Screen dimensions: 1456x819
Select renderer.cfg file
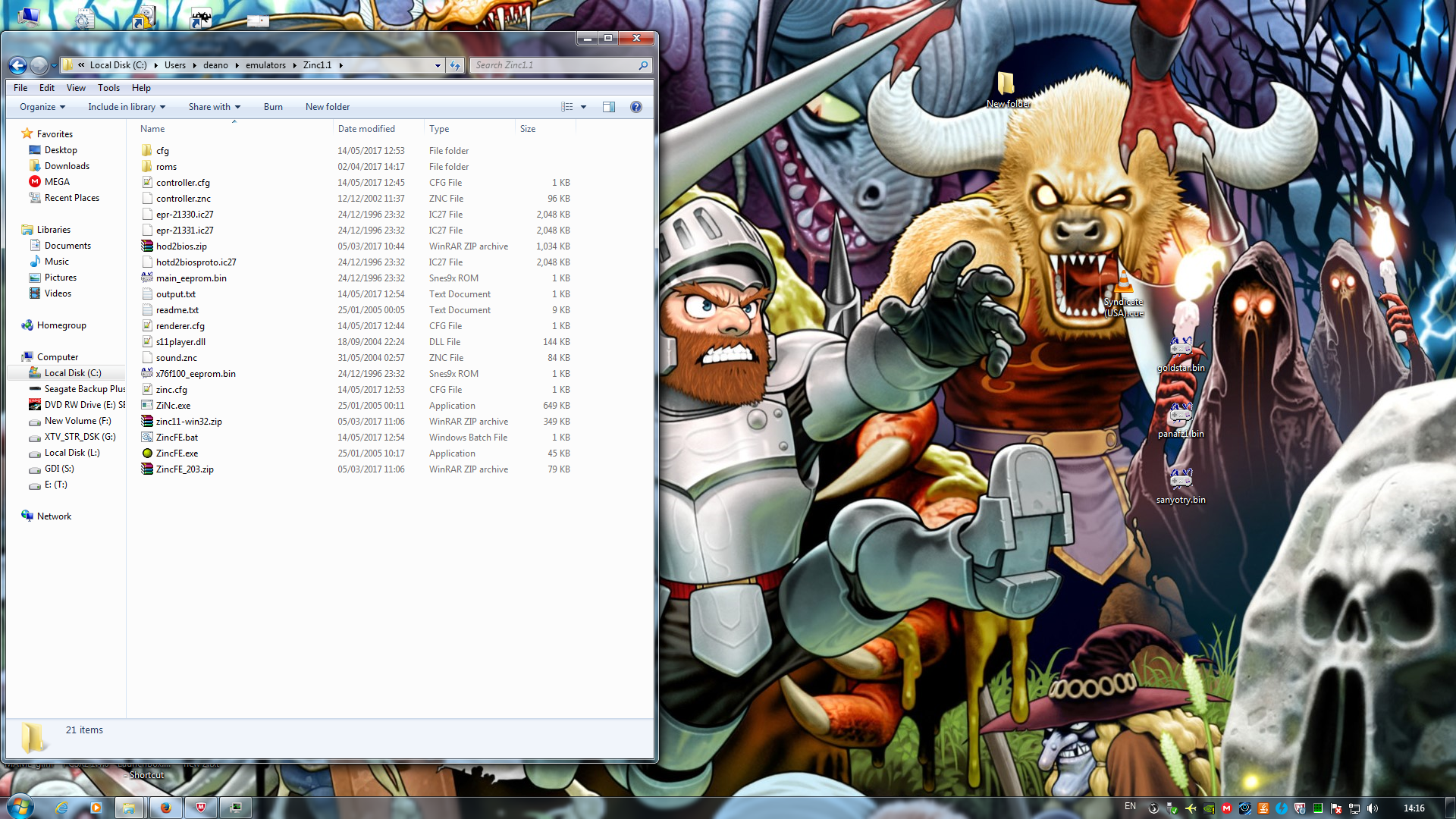[180, 326]
